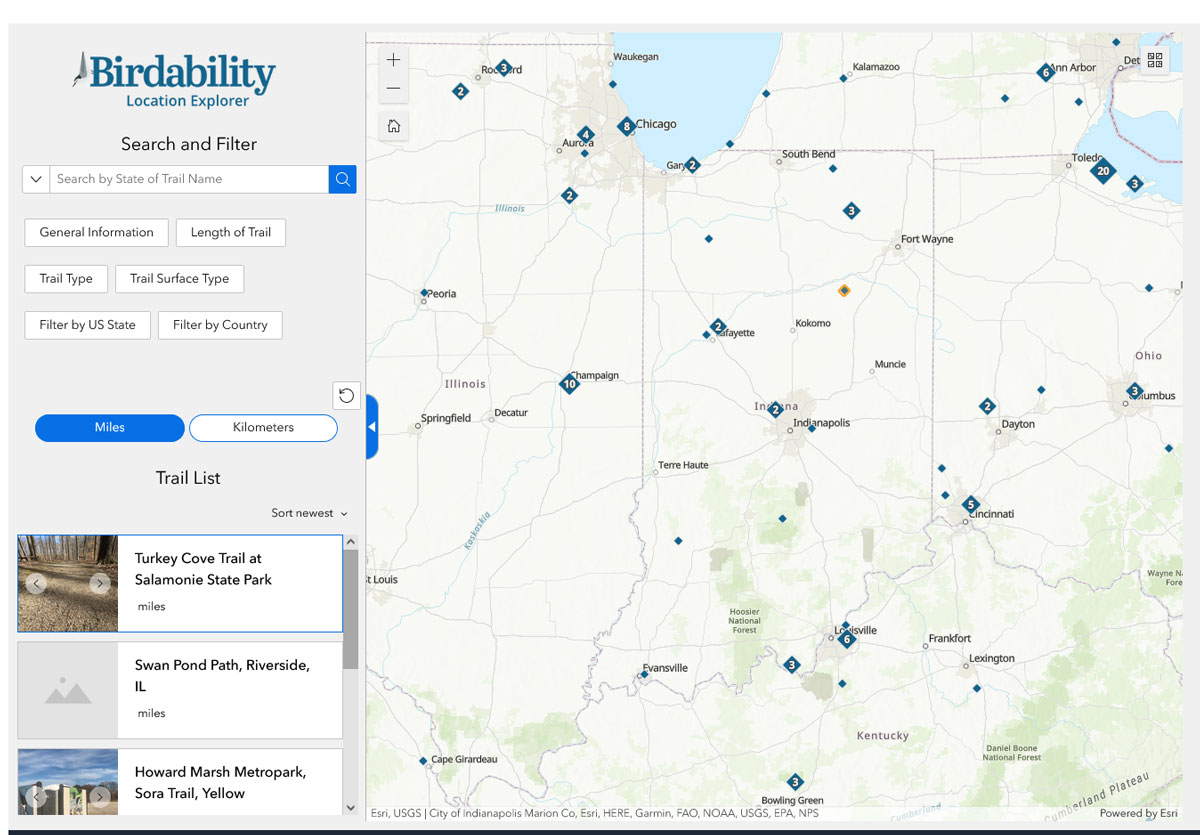Viewport: 1200px width, 835px height.
Task: Open the basemap gallery grid icon
Action: [1155, 61]
